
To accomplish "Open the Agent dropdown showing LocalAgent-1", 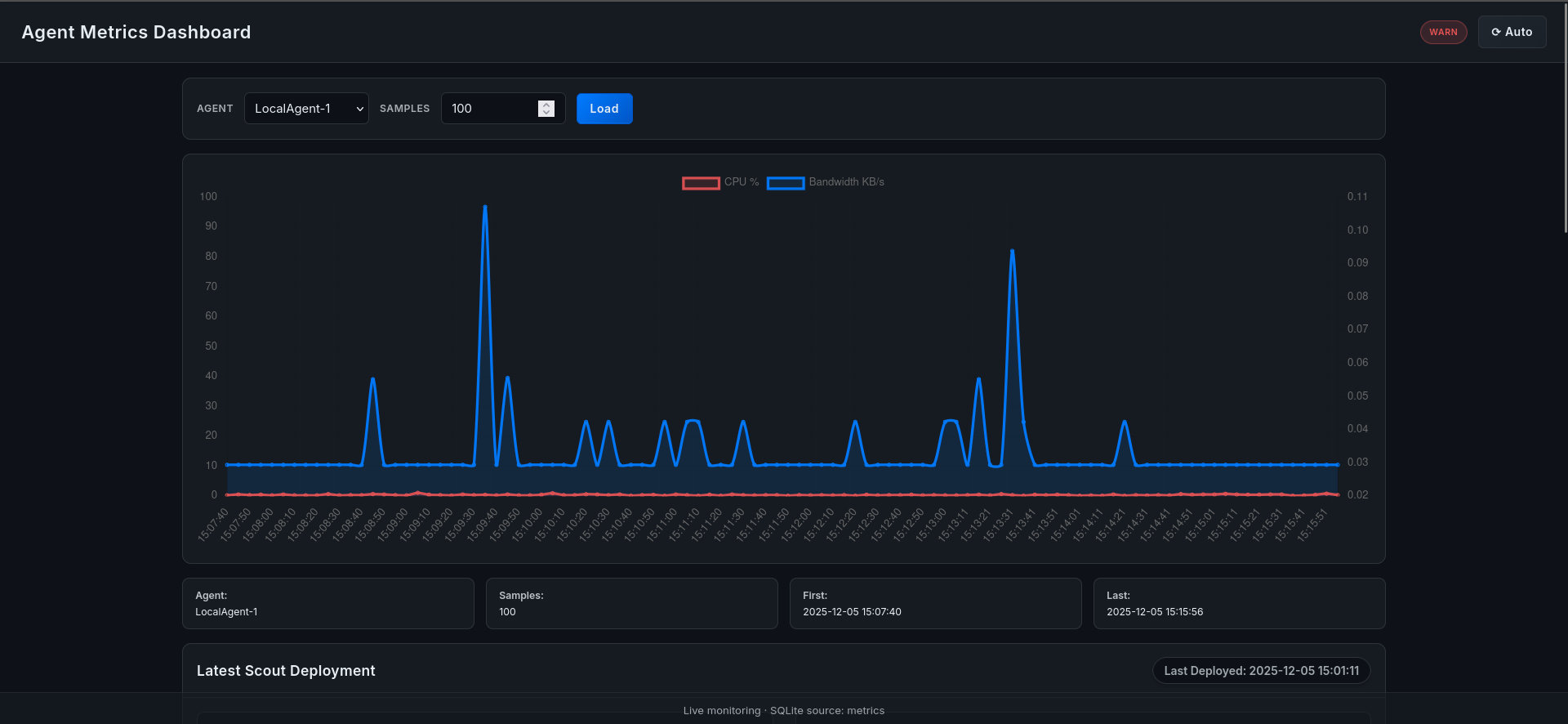I will (306, 109).
